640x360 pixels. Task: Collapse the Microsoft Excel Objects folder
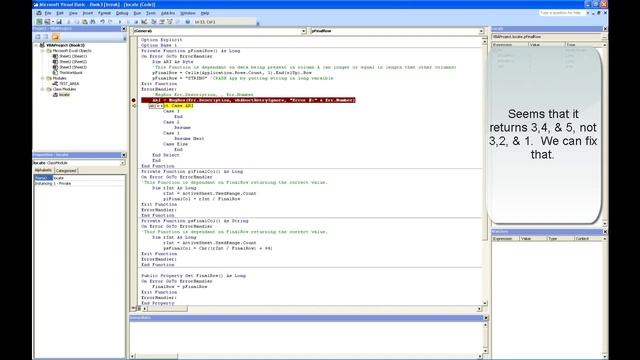[x=42, y=51]
